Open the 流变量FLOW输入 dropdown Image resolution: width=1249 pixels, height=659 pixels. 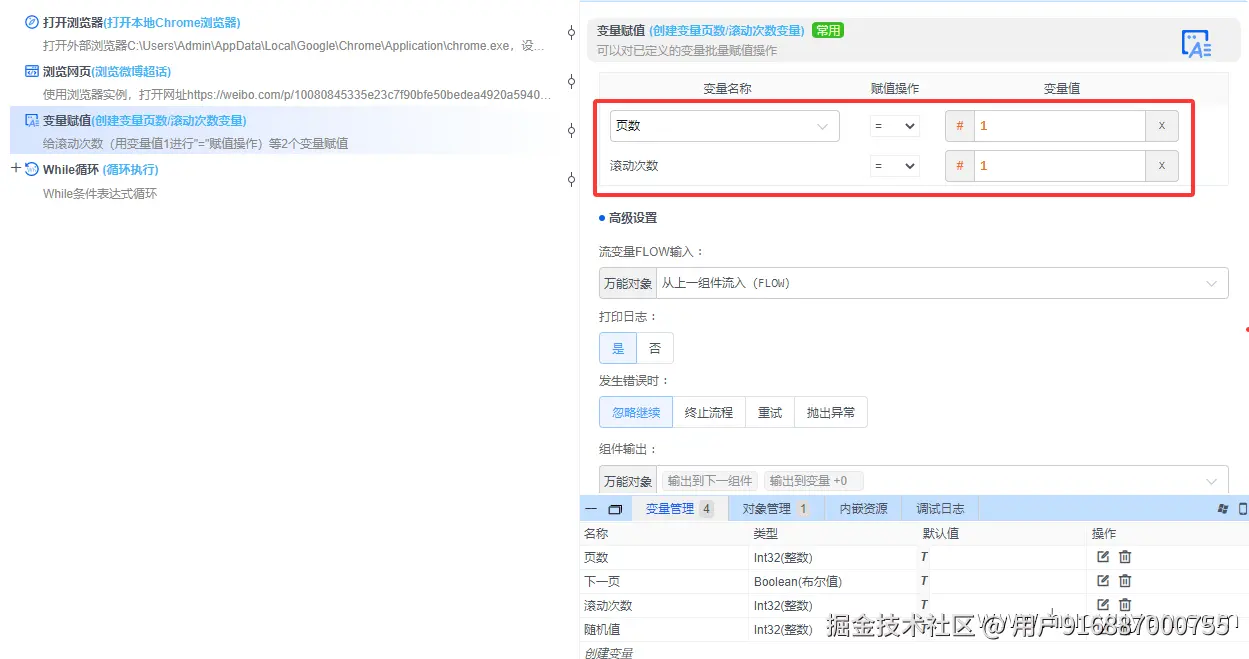[x=942, y=283]
